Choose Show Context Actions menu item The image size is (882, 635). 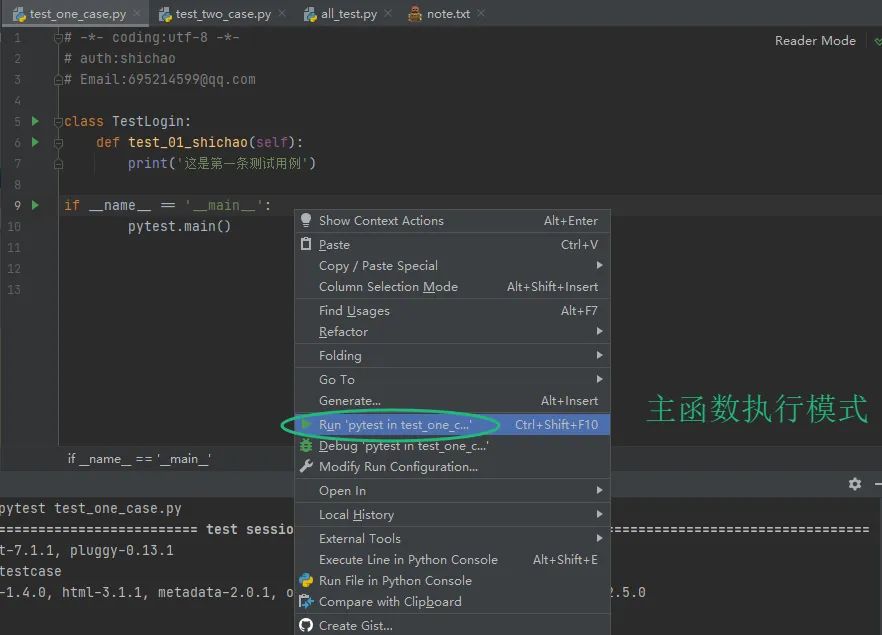pos(452,220)
